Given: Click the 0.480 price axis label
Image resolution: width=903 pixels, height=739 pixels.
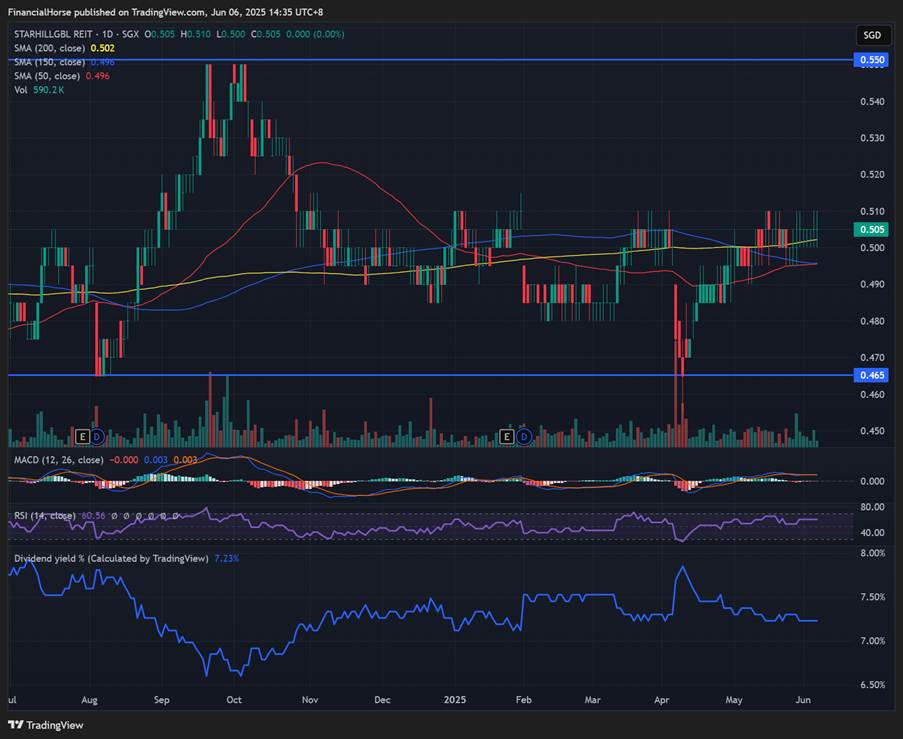Looking at the screenshot, I should (x=872, y=321).
